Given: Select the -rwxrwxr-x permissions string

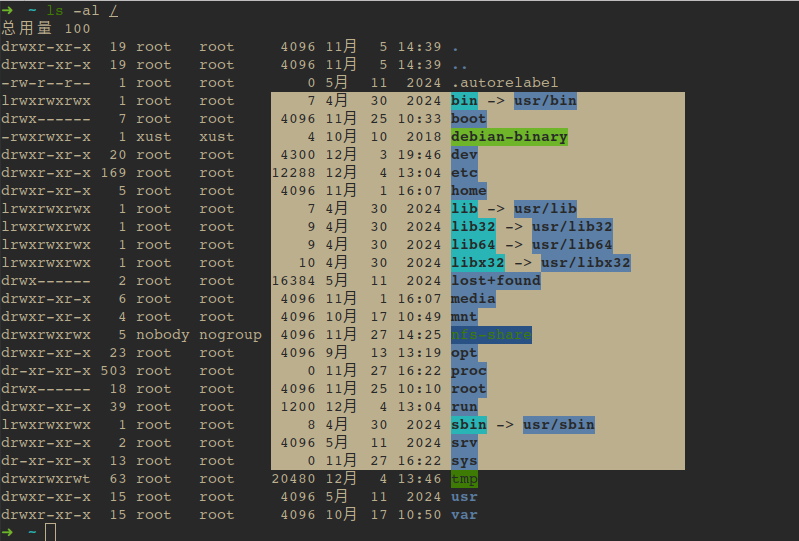Looking at the screenshot, I should coord(46,137).
